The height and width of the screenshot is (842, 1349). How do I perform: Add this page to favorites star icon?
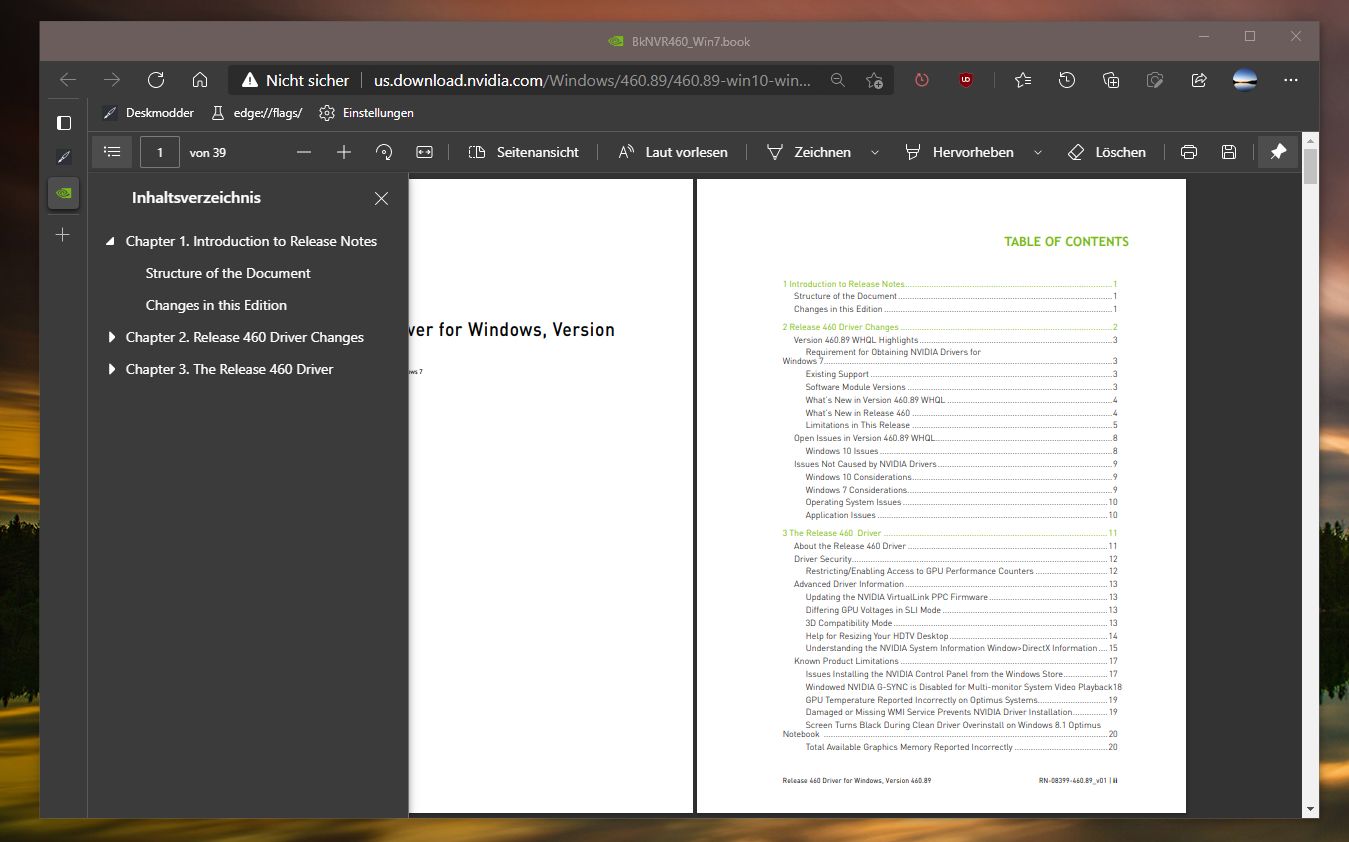874,80
